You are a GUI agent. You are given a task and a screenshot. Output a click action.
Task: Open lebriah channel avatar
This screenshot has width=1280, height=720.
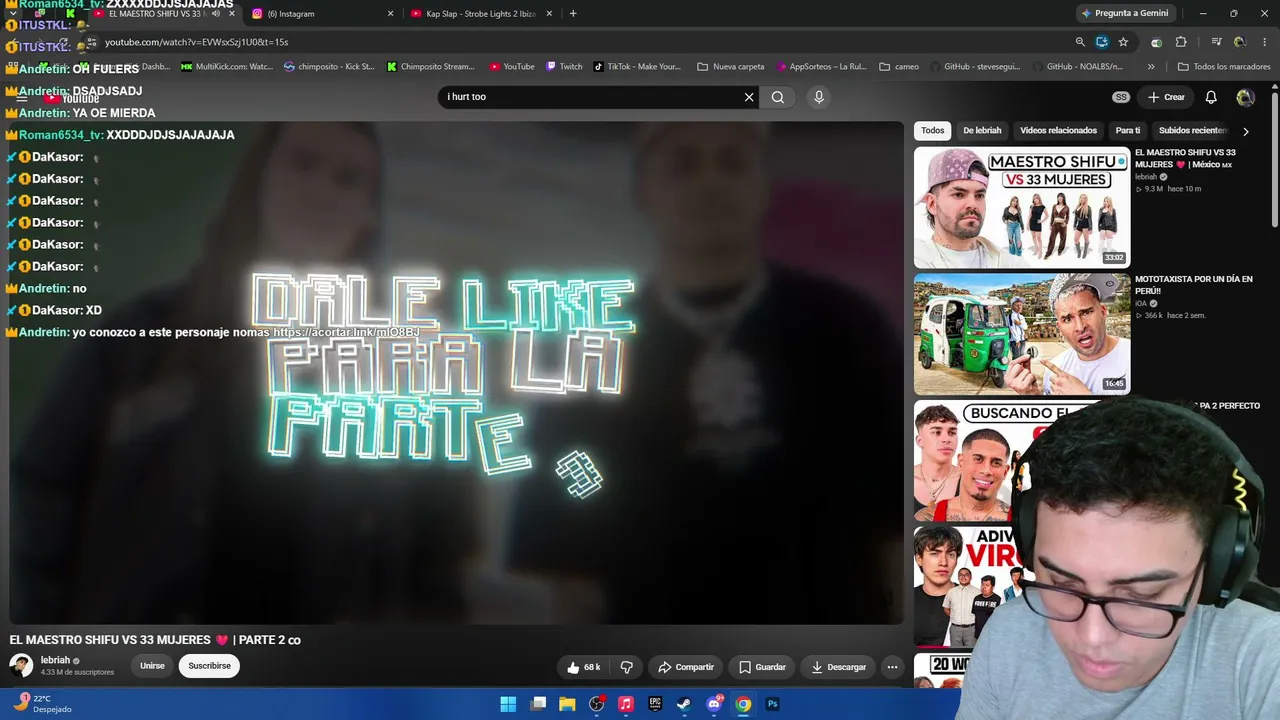[x=21, y=666]
